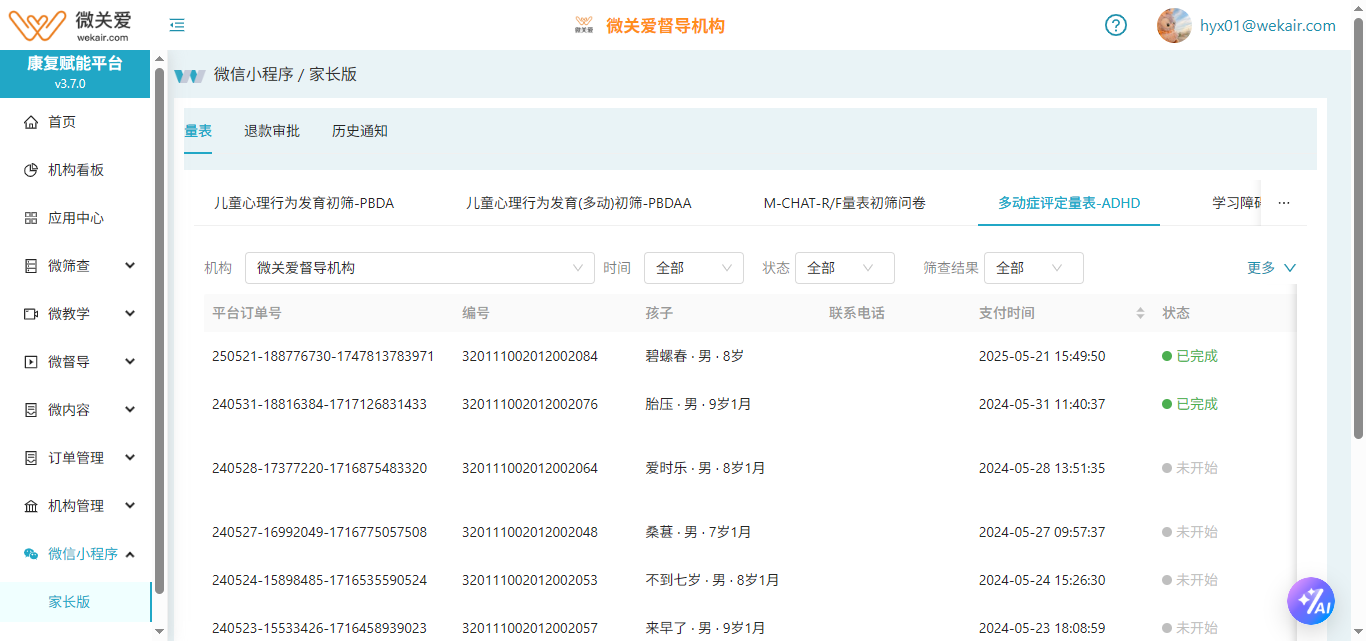Screen dimensions: 1366x641
Task: Click the user avatar picture
Action: (1173, 26)
